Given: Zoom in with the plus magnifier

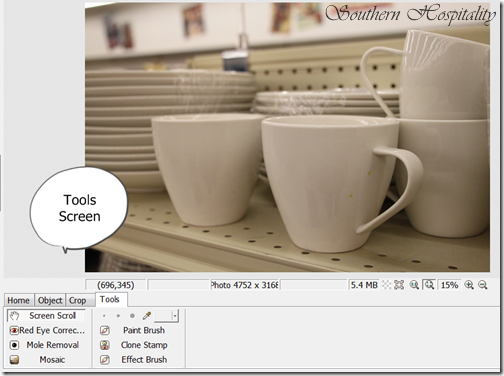Looking at the screenshot, I should (469, 285).
